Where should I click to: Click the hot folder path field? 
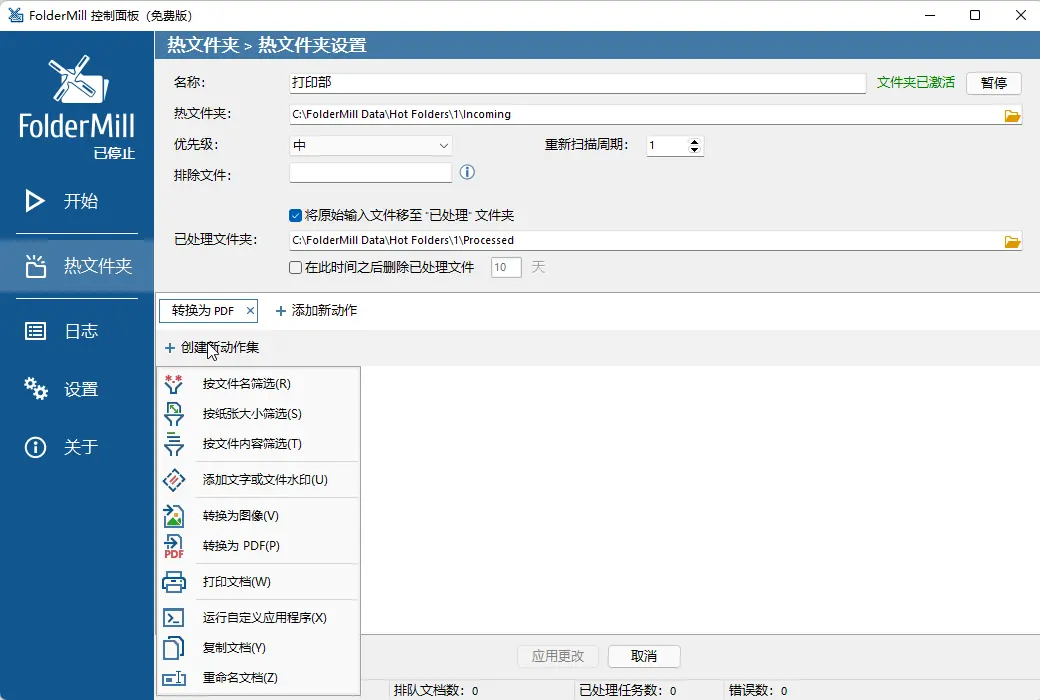646,114
